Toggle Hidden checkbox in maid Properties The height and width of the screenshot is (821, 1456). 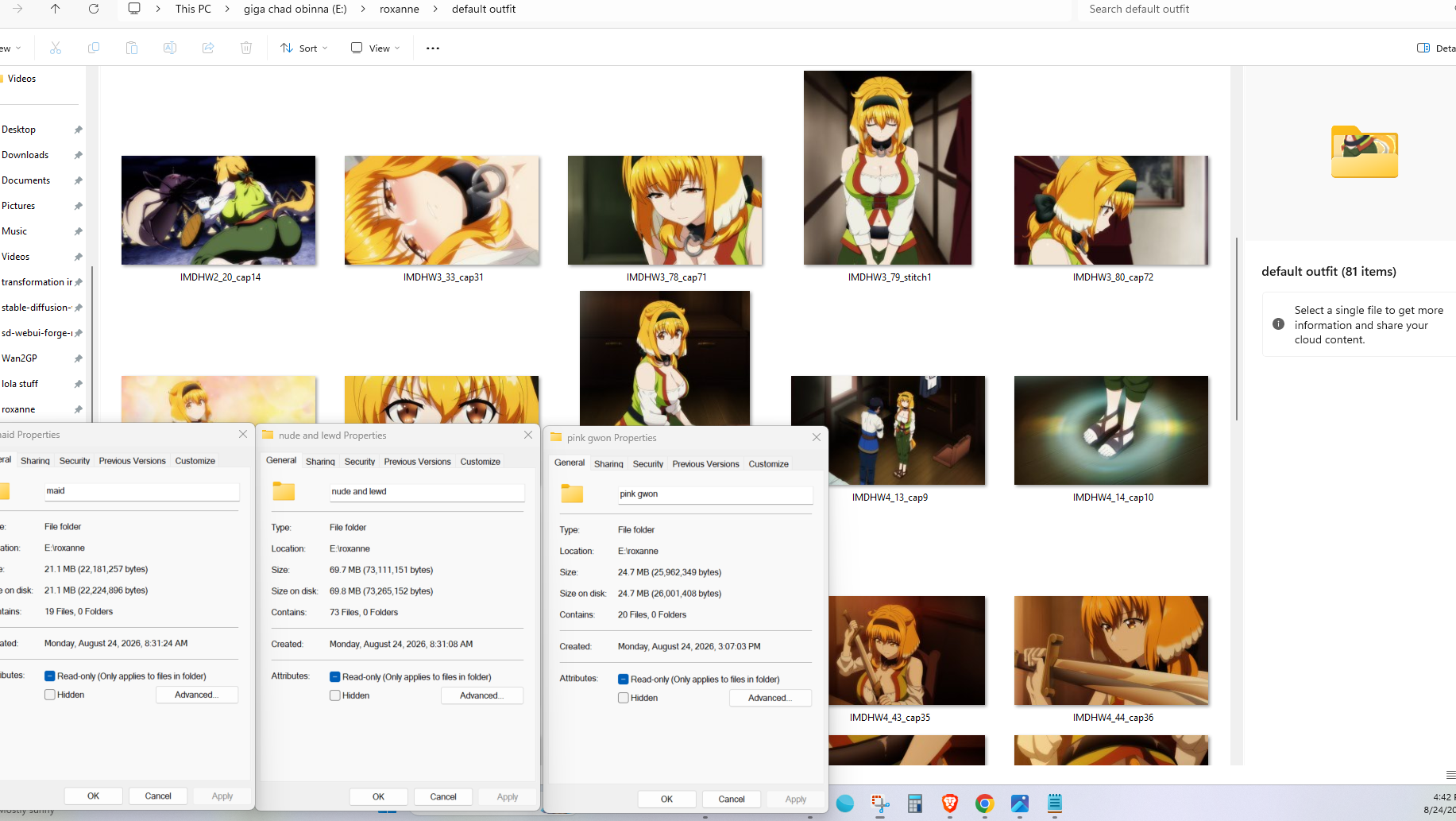pyautogui.click(x=50, y=695)
